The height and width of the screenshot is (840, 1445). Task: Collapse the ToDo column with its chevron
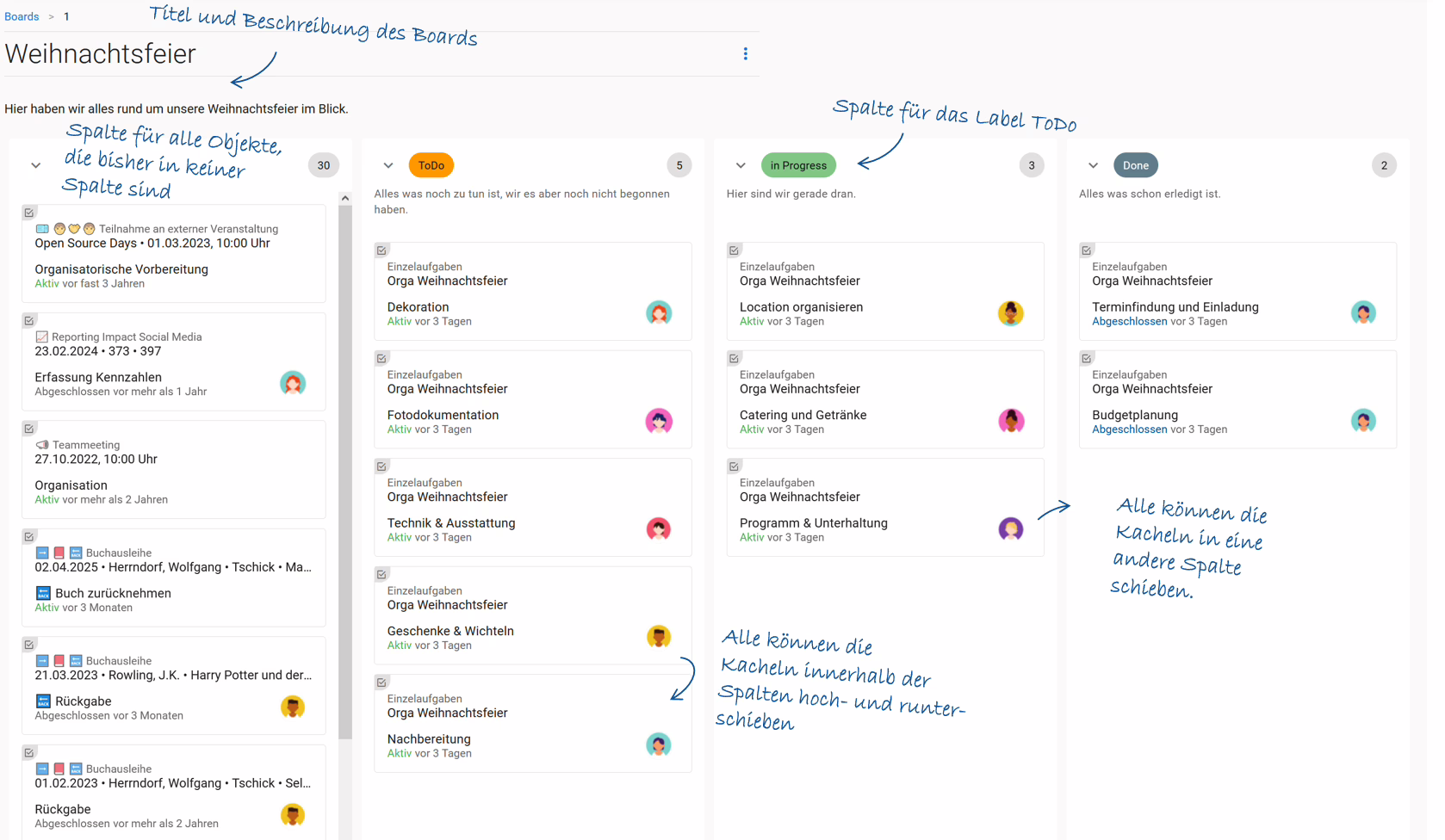click(388, 165)
